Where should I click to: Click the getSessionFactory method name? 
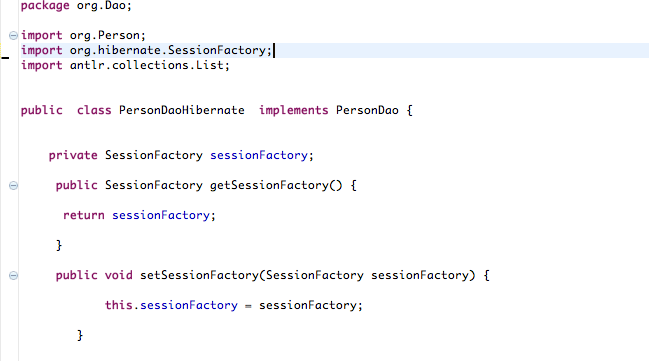[x=269, y=185]
